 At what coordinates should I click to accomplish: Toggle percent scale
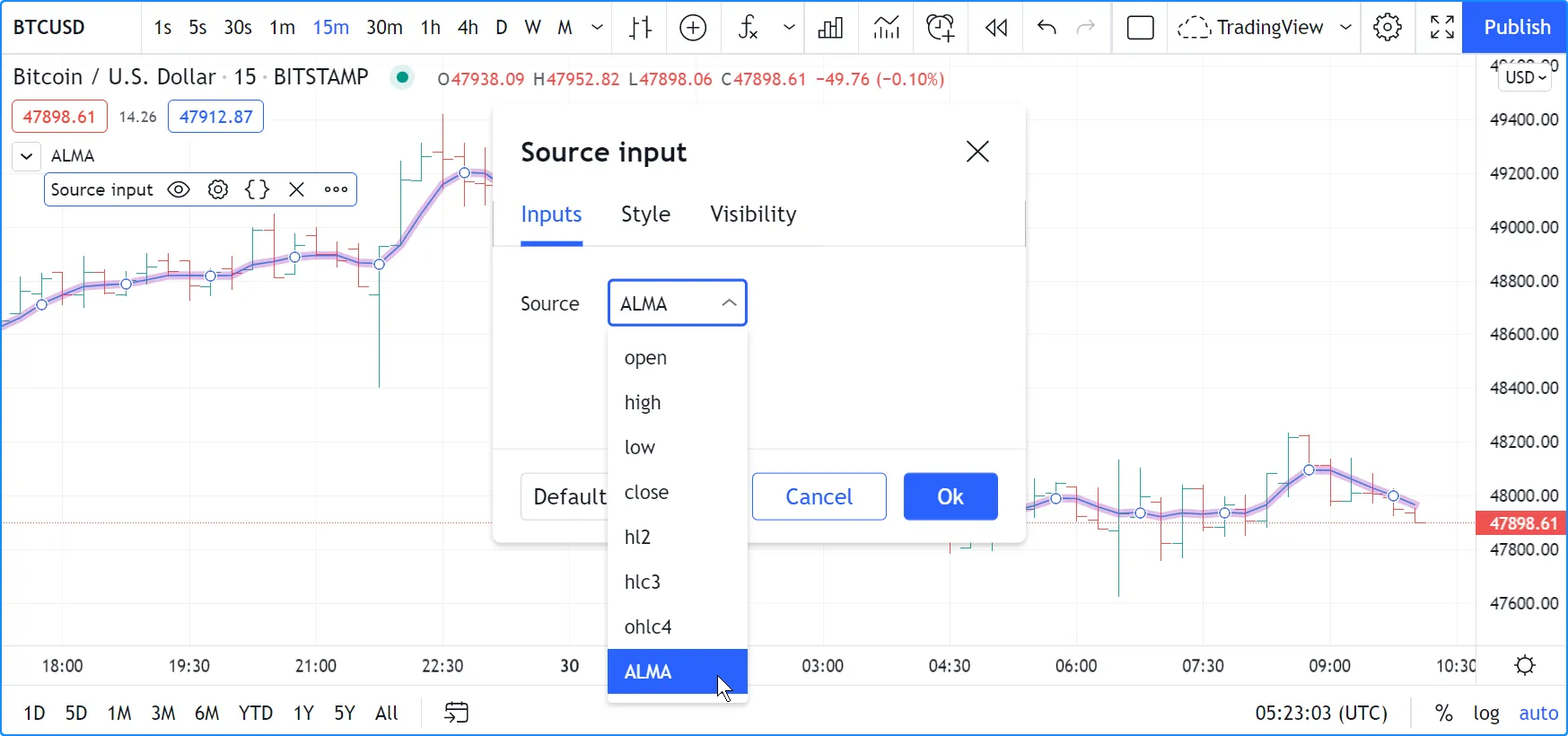(x=1443, y=714)
